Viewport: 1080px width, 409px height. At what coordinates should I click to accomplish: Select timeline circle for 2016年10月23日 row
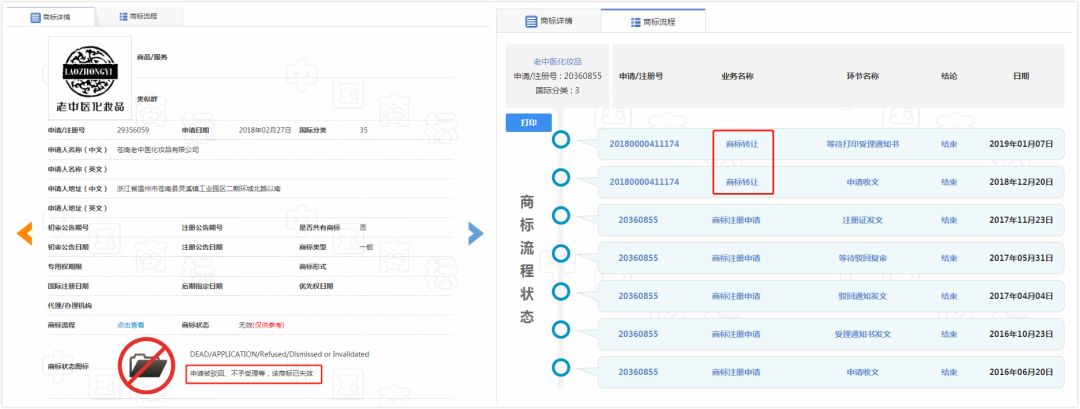click(561, 329)
